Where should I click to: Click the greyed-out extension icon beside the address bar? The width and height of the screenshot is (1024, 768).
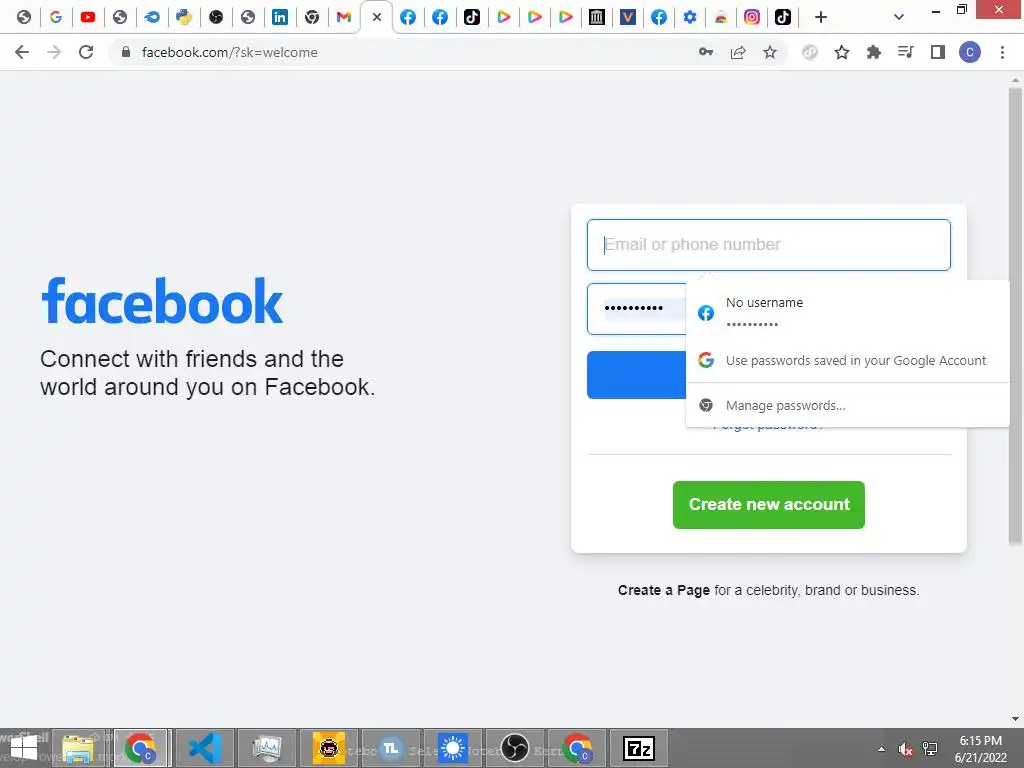click(810, 52)
